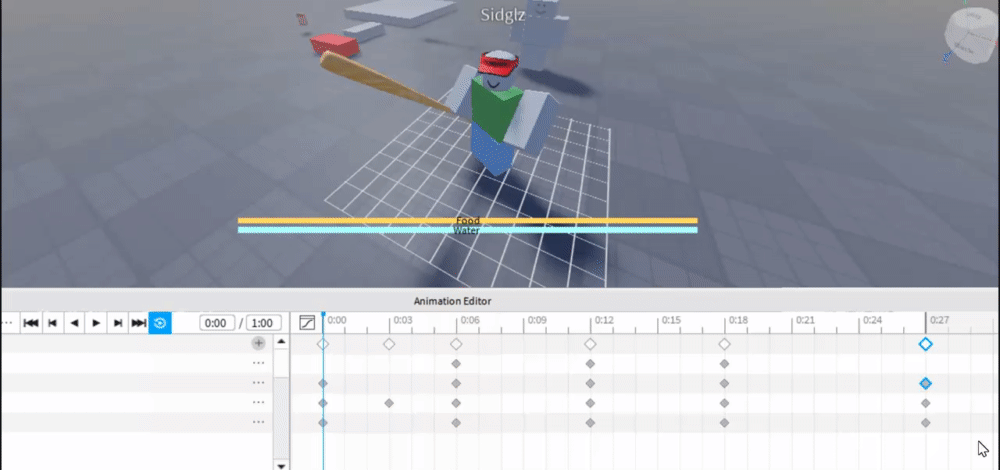1000x470 pixels.
Task: Select the hollow summary keyframe at 0:03
Action: 389,344
